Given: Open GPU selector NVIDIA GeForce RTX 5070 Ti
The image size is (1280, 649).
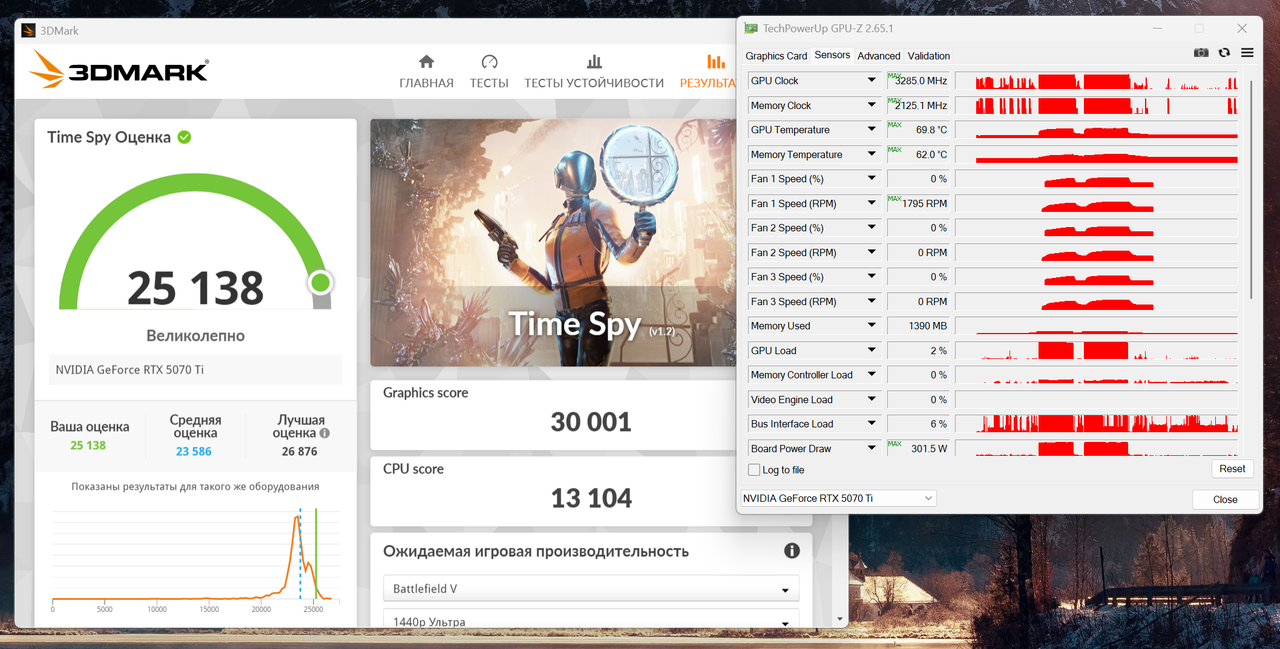Looking at the screenshot, I should 838,498.
